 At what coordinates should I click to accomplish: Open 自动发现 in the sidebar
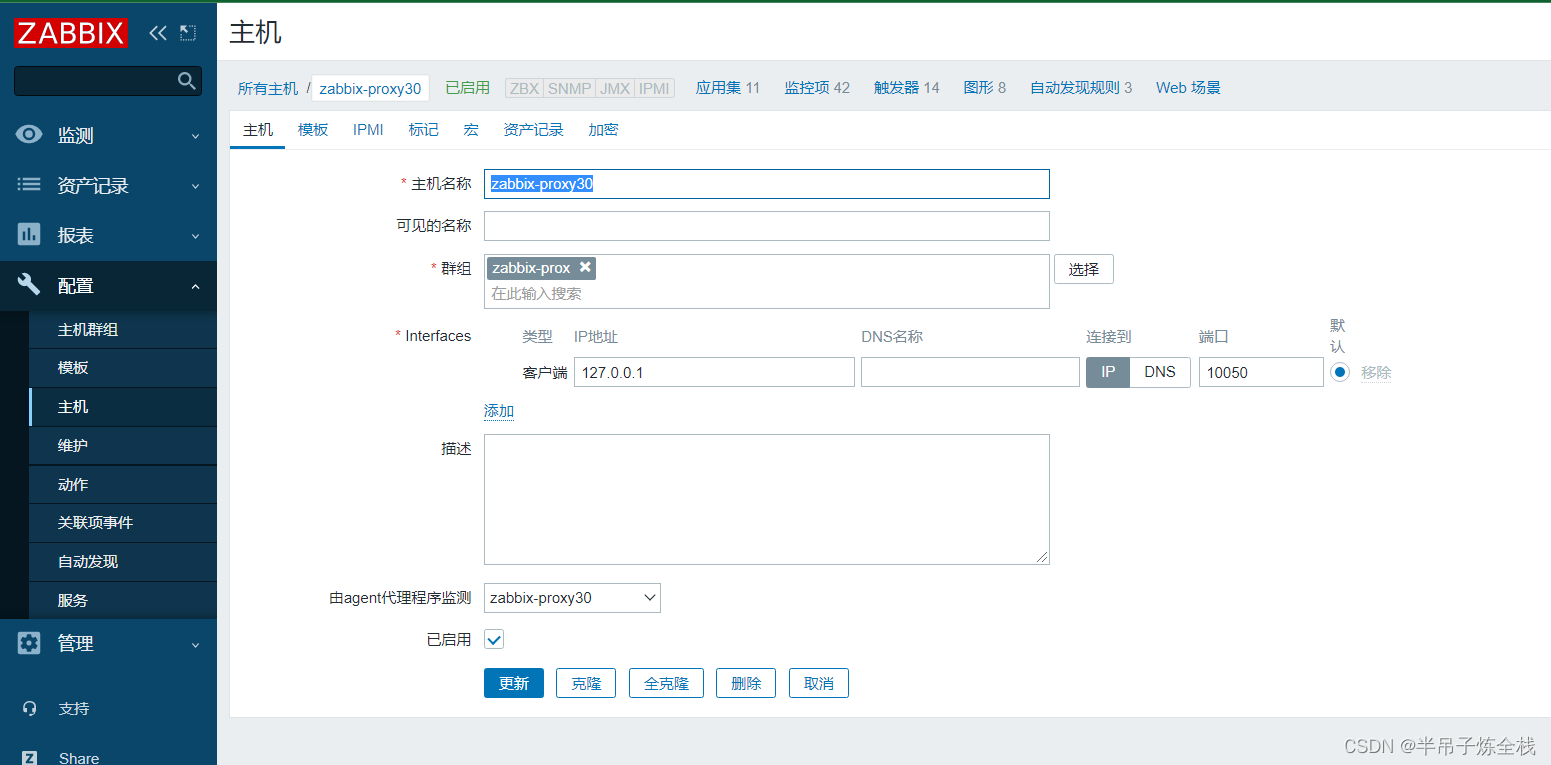(123, 562)
